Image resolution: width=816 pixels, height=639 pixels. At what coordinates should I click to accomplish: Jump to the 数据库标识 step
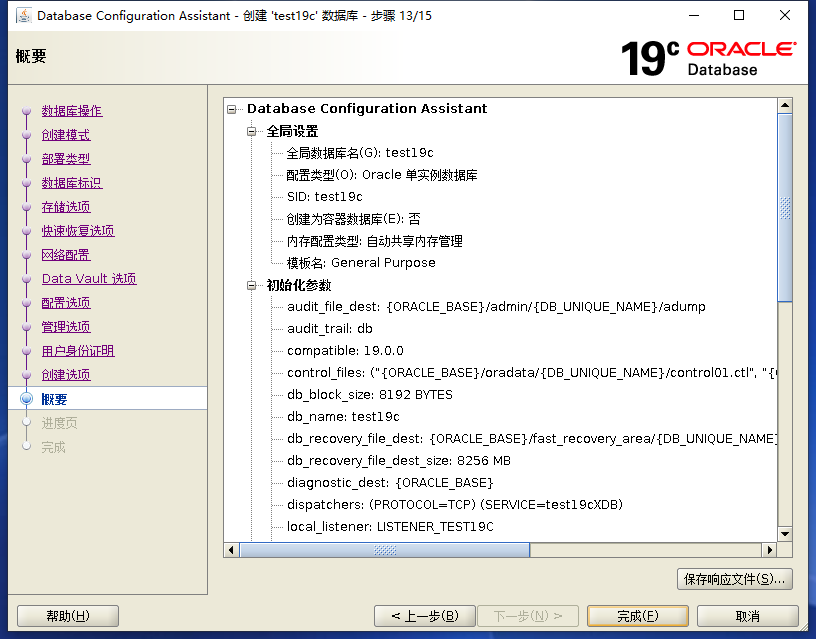(72, 183)
